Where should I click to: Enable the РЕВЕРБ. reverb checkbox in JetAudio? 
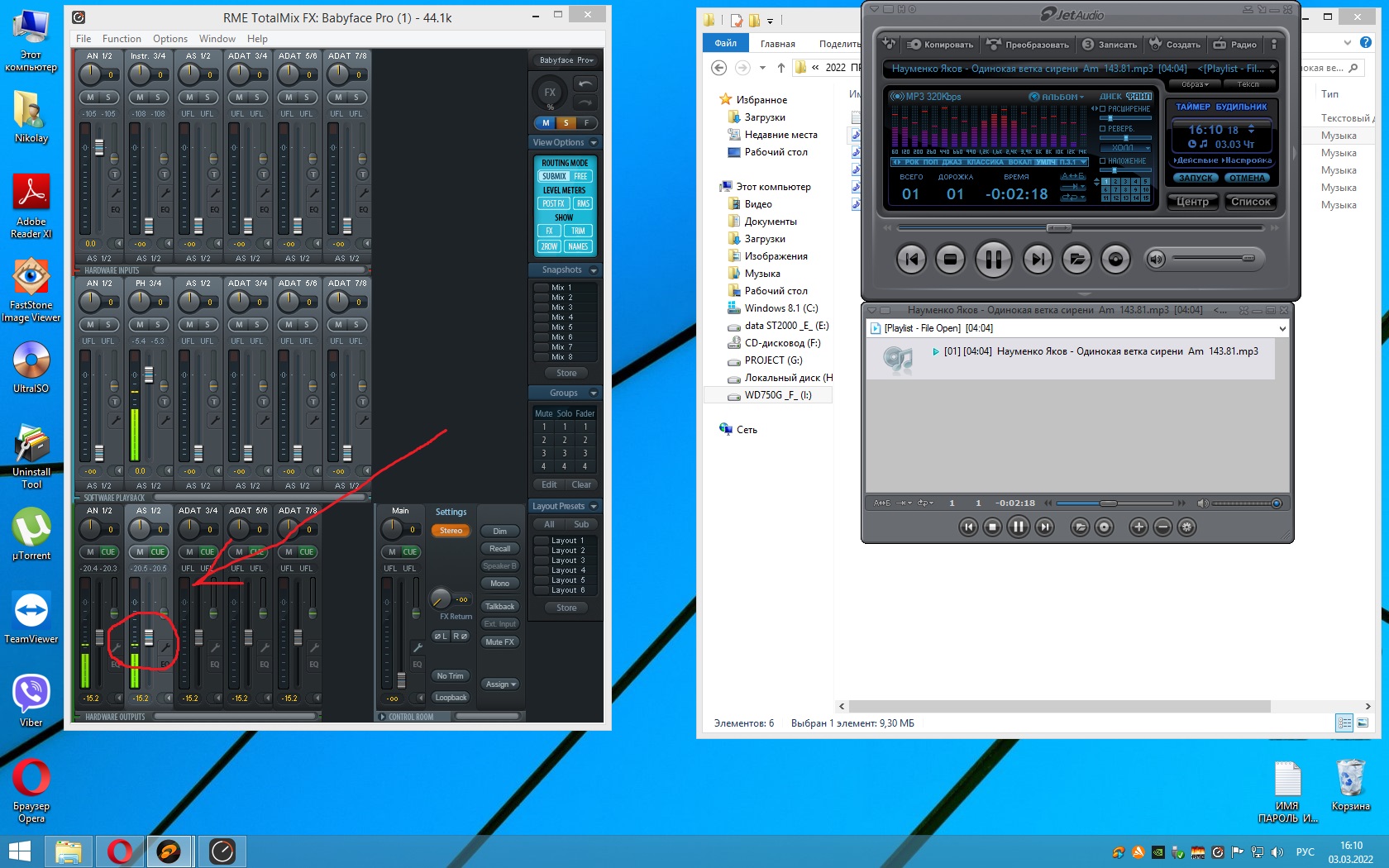1102,129
